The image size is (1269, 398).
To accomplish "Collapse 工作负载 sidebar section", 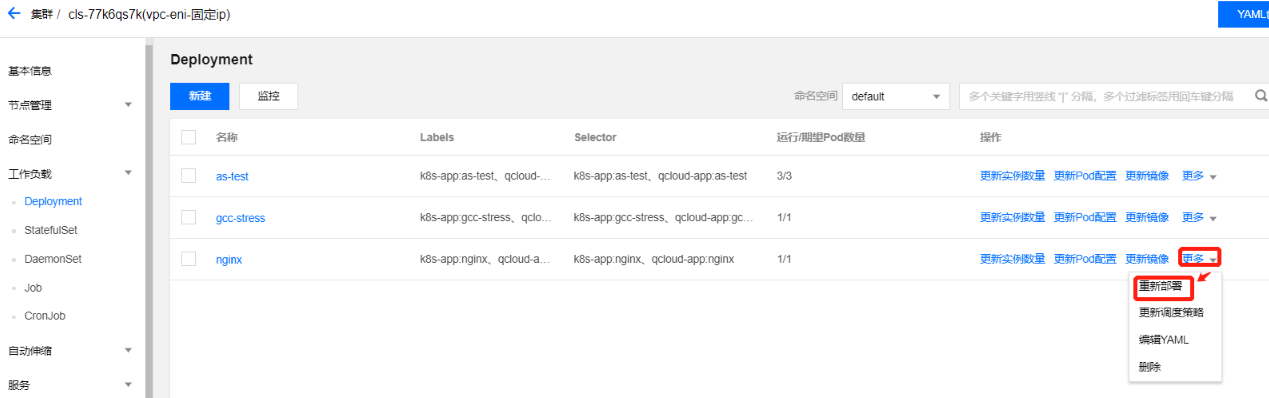I will (x=71, y=173).
